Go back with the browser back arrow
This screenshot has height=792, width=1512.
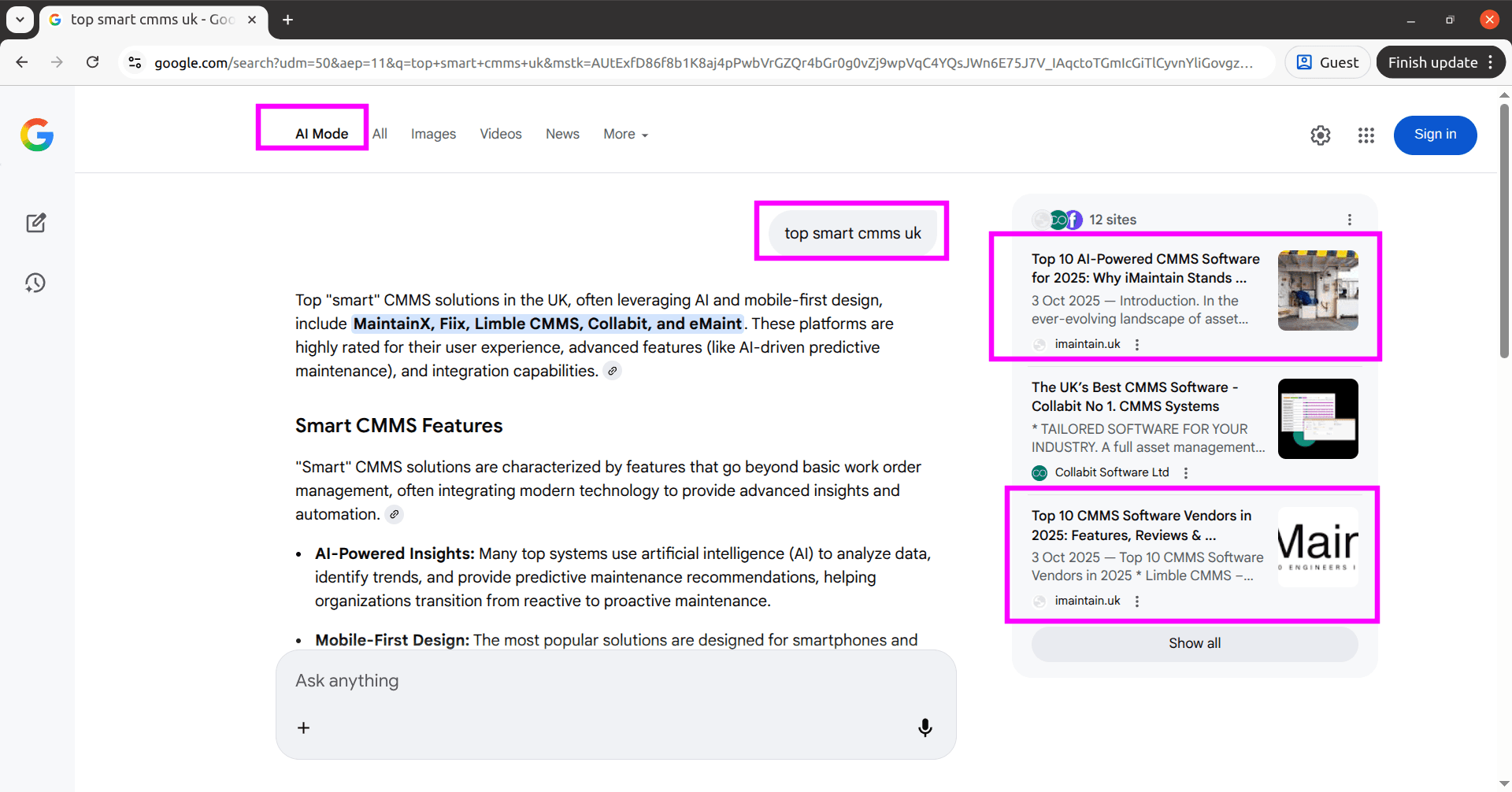click(21, 62)
